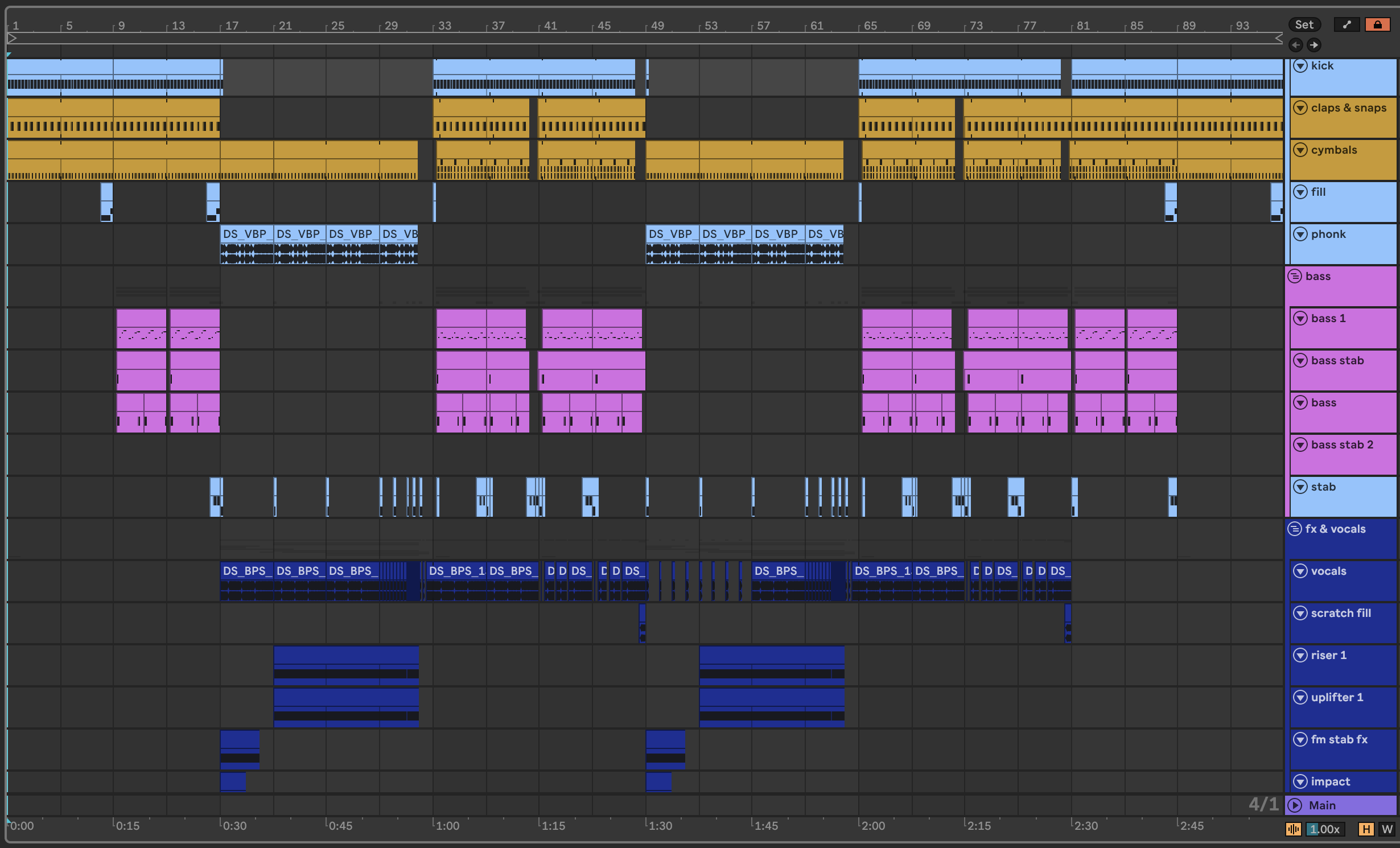Viewport: 1400px width, 848px height.
Task: Click the loop brace end marker
Action: point(1278,38)
